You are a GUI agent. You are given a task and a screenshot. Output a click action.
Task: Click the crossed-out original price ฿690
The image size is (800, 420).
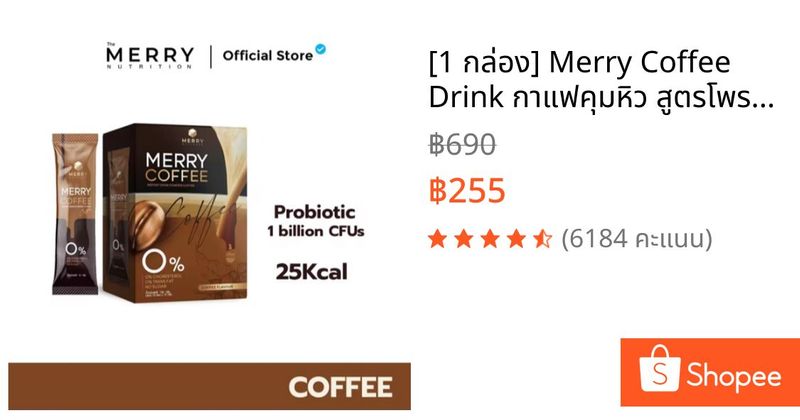[462, 144]
